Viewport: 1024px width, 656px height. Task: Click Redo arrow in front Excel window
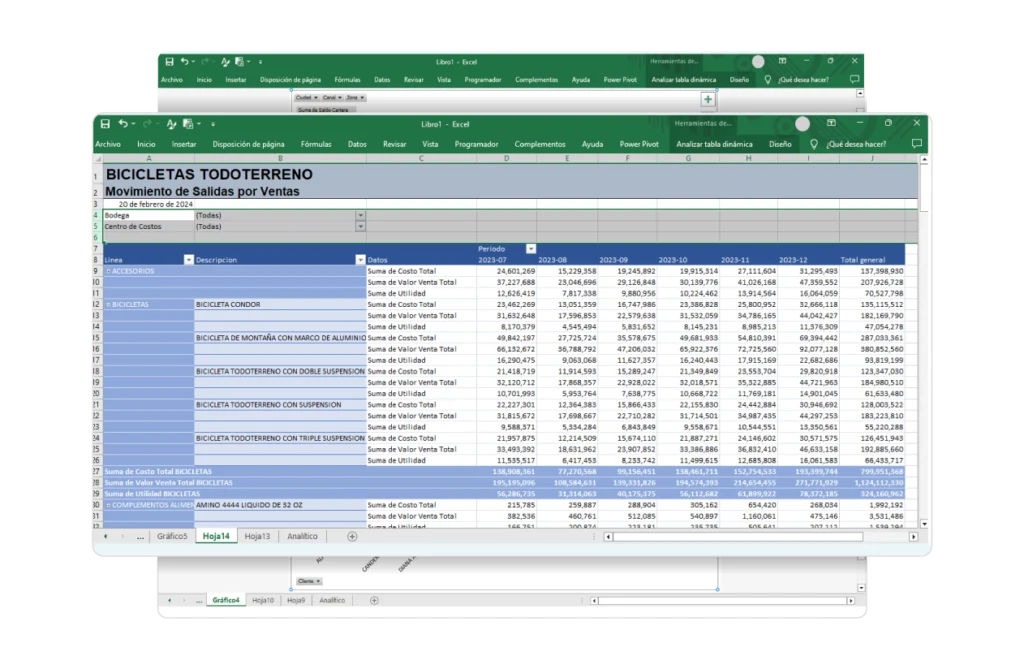tap(147, 123)
